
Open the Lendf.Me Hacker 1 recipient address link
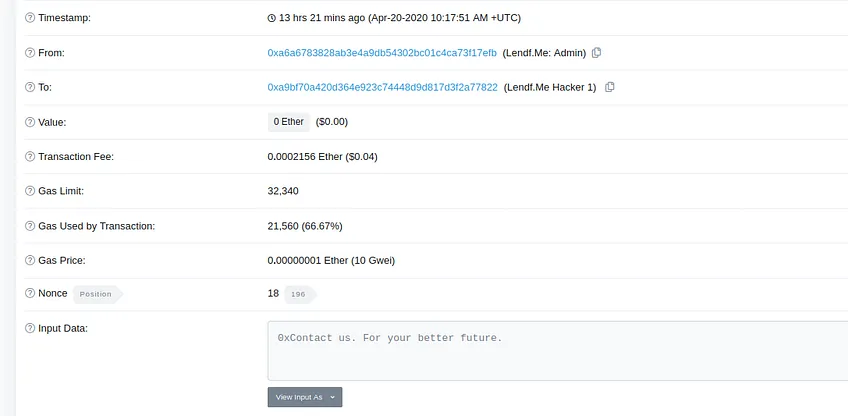[x=382, y=87]
